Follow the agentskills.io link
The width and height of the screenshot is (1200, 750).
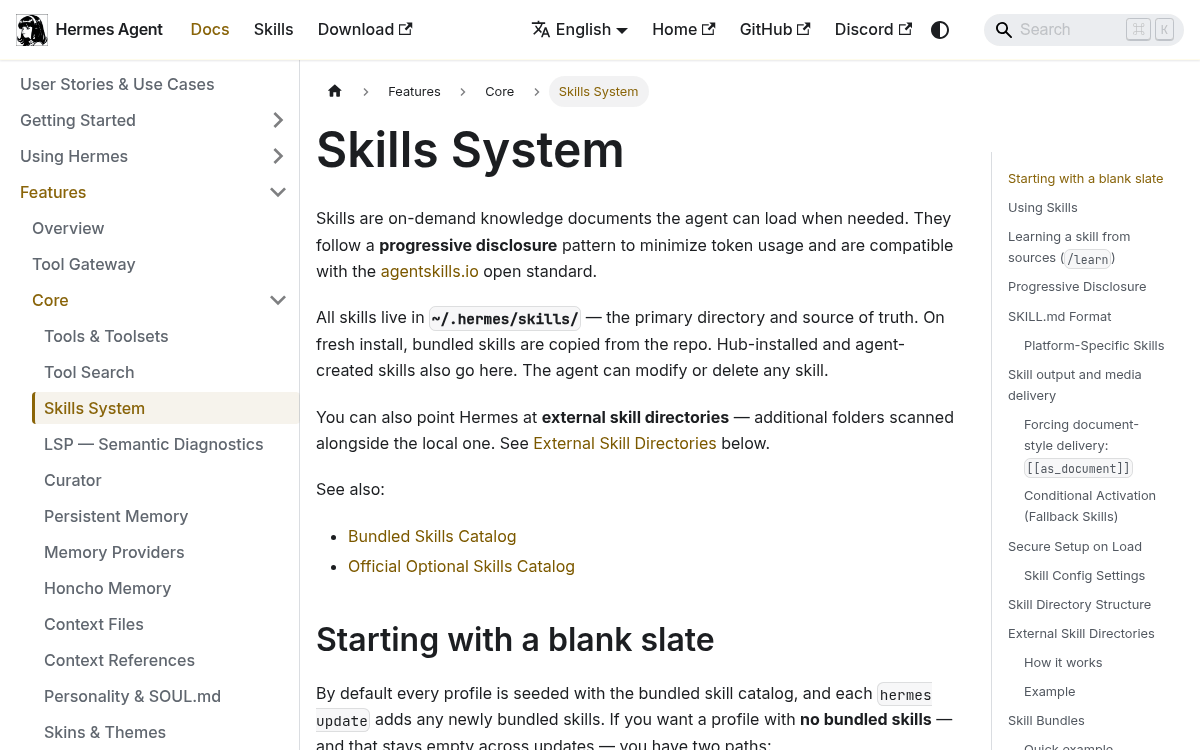[429, 271]
